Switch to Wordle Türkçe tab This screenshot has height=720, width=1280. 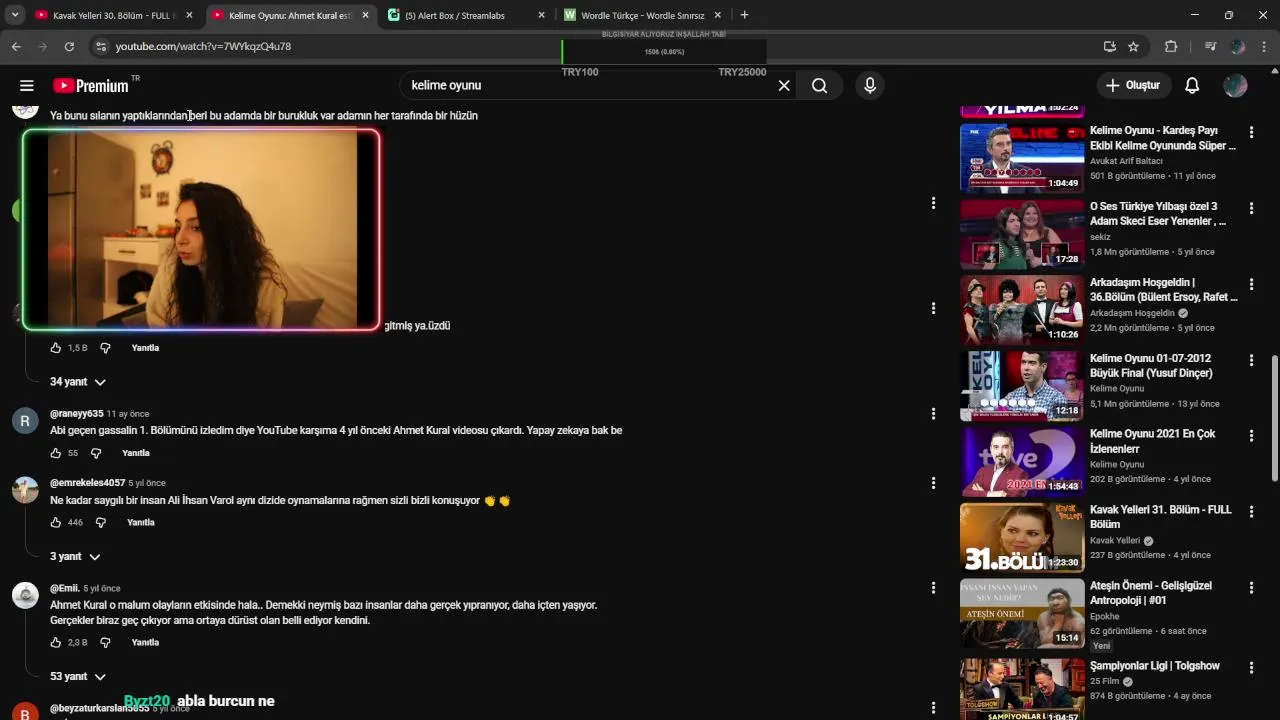point(640,15)
